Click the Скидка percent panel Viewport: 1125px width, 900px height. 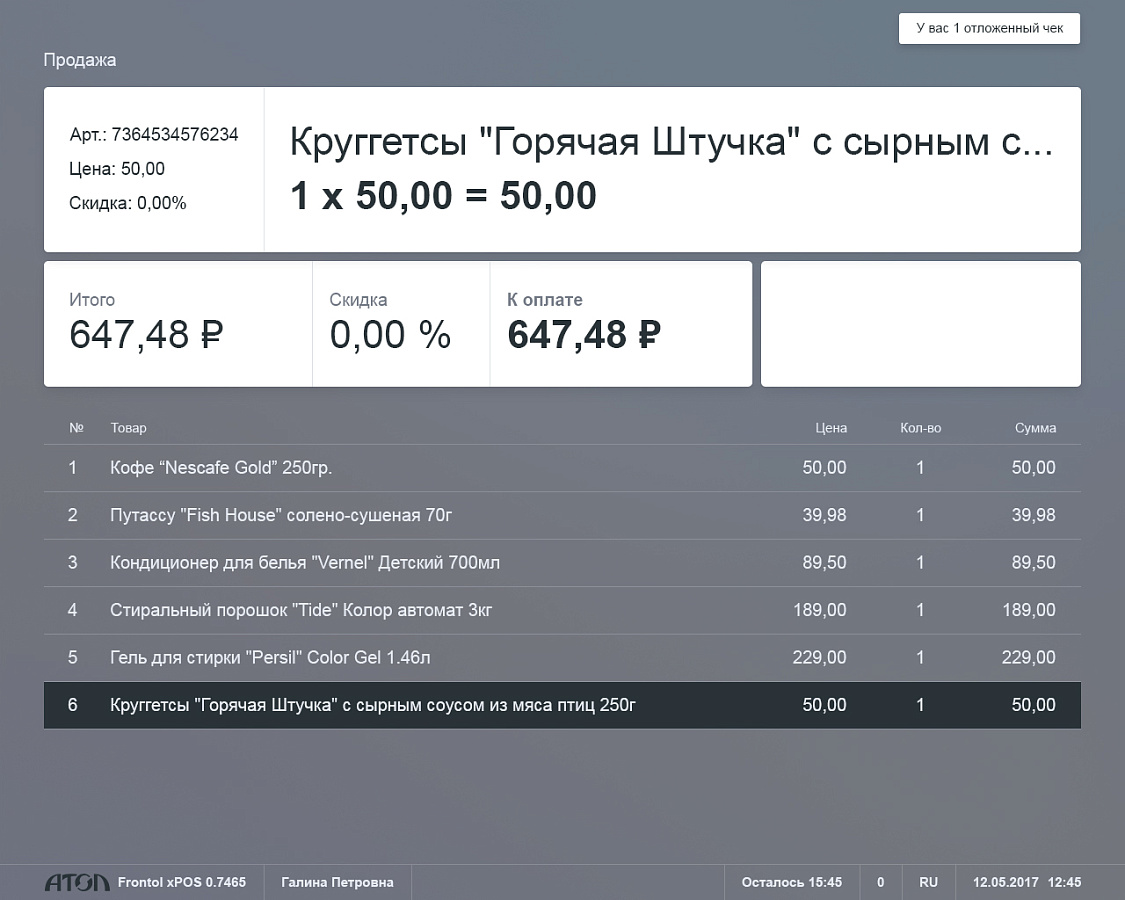pyautogui.click(x=400, y=324)
